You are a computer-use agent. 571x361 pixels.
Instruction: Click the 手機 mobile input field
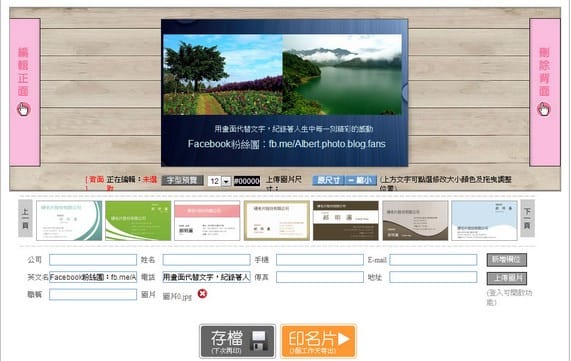[x=320, y=260]
